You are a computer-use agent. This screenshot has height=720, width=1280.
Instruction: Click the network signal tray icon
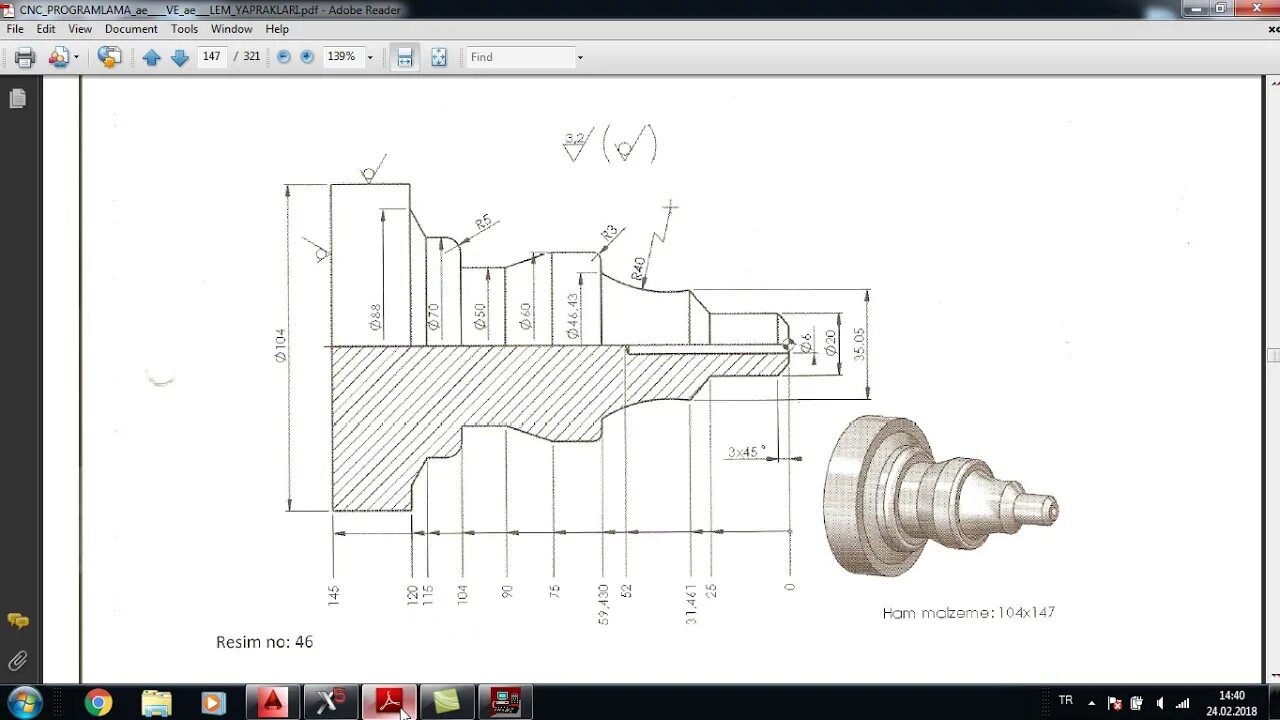coord(1182,703)
